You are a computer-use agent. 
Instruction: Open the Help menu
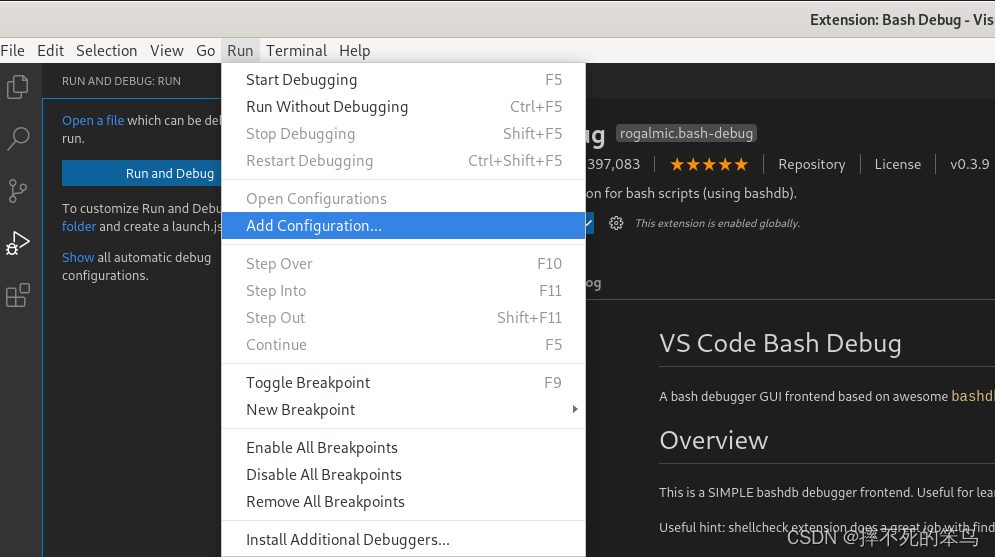click(x=355, y=51)
